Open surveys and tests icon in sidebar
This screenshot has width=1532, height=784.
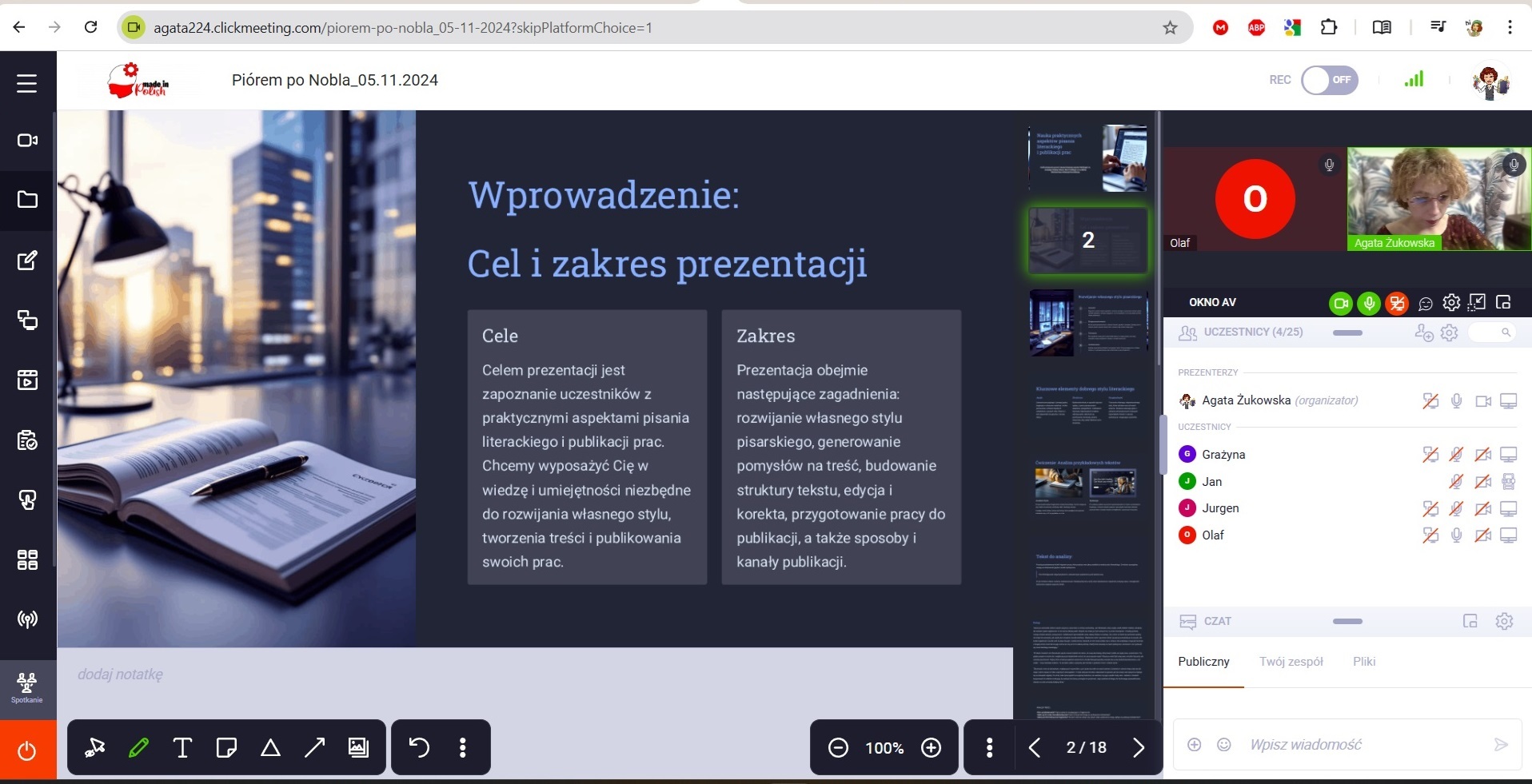tap(27, 440)
